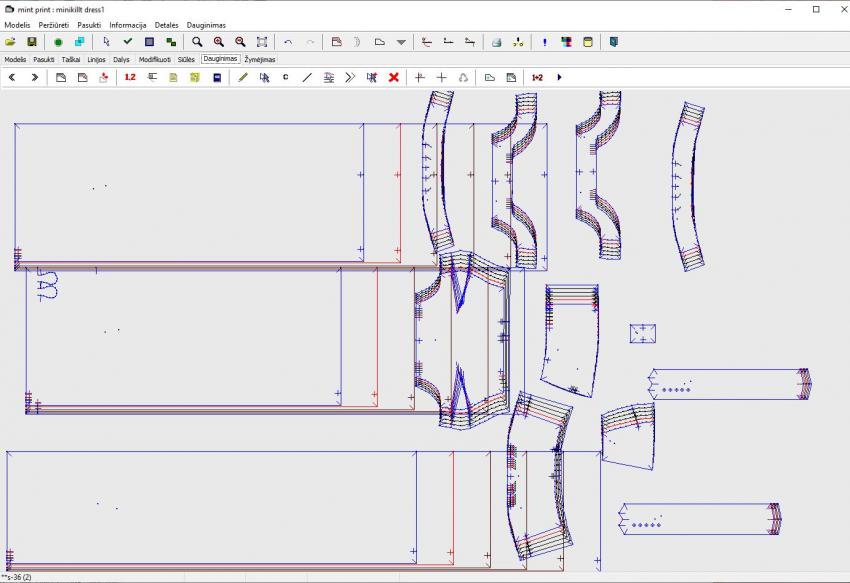
Task: Switch to the Žymėjimas tab
Action: 260,60
